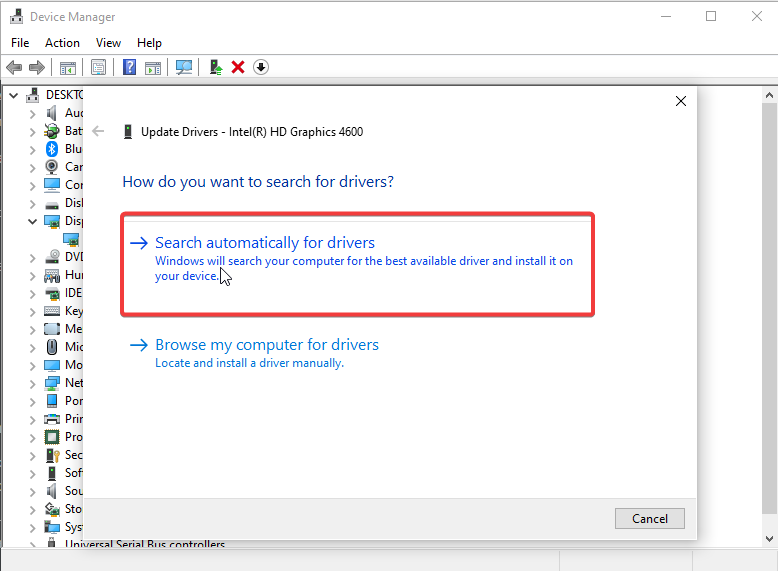This screenshot has width=778, height=571.
Task: Select the Processors chip icon in tree
Action: pyautogui.click(x=52, y=437)
